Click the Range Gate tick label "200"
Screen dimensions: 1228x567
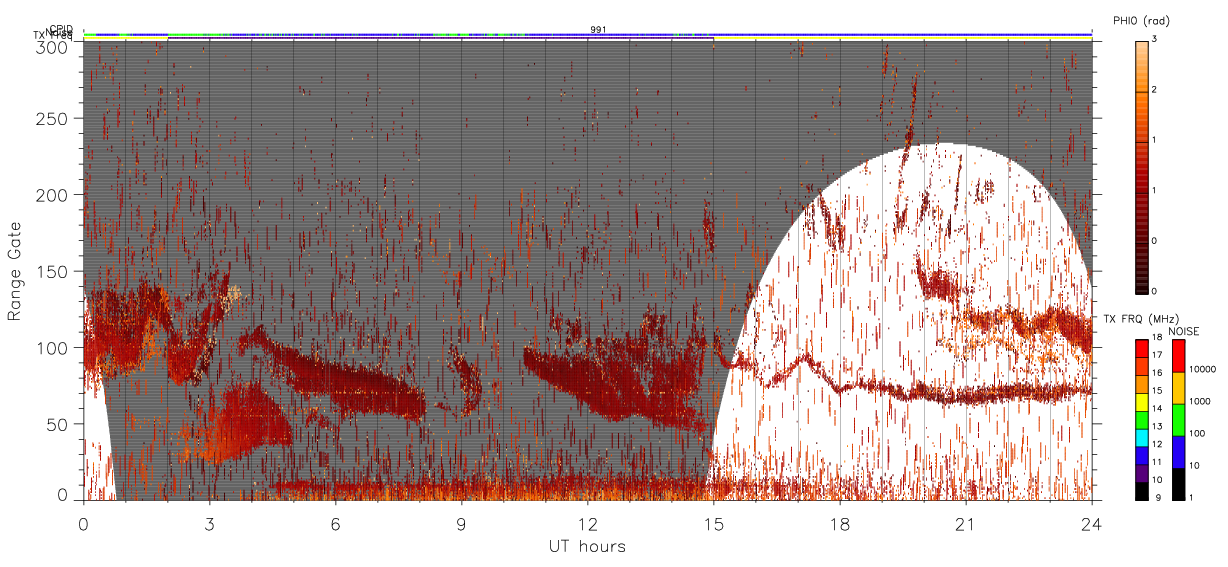[x=52, y=195]
